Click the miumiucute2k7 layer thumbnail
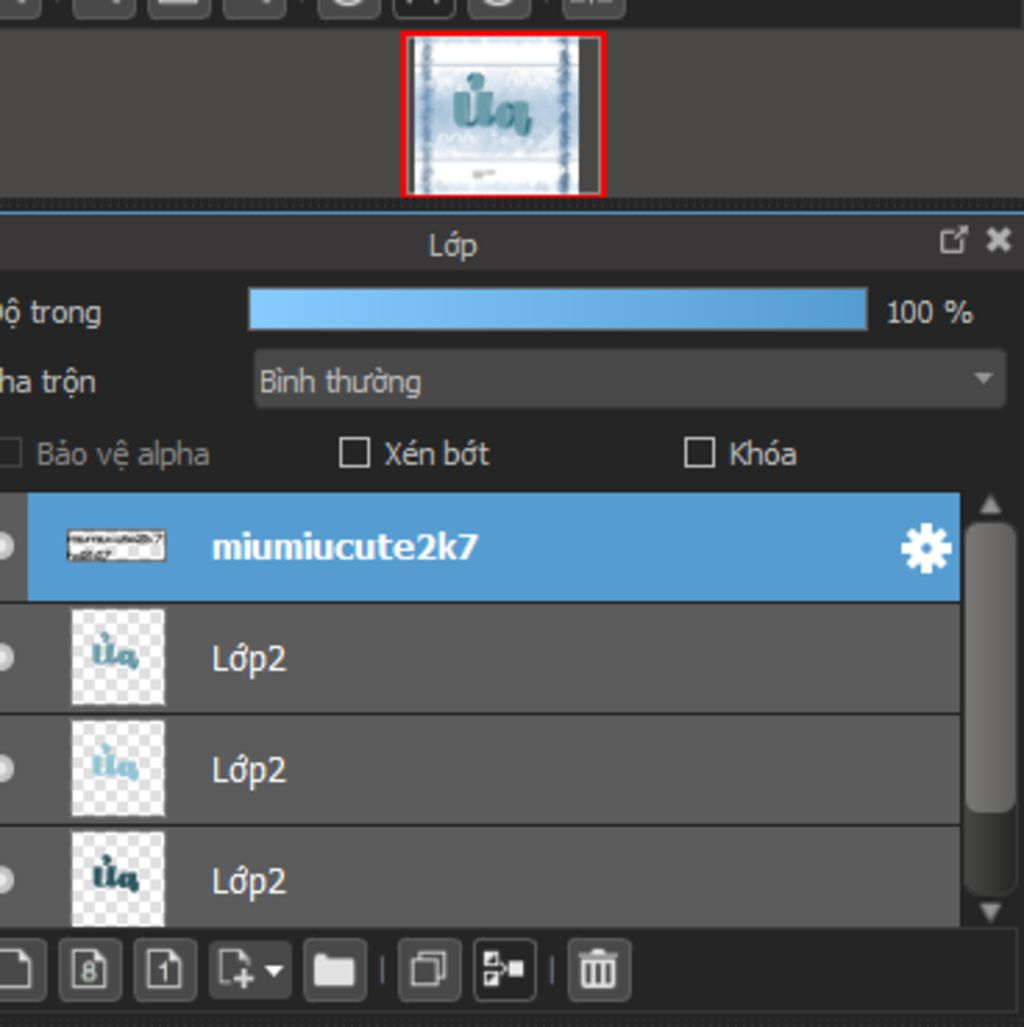Viewport: 1024px width, 1027px height. point(117,546)
